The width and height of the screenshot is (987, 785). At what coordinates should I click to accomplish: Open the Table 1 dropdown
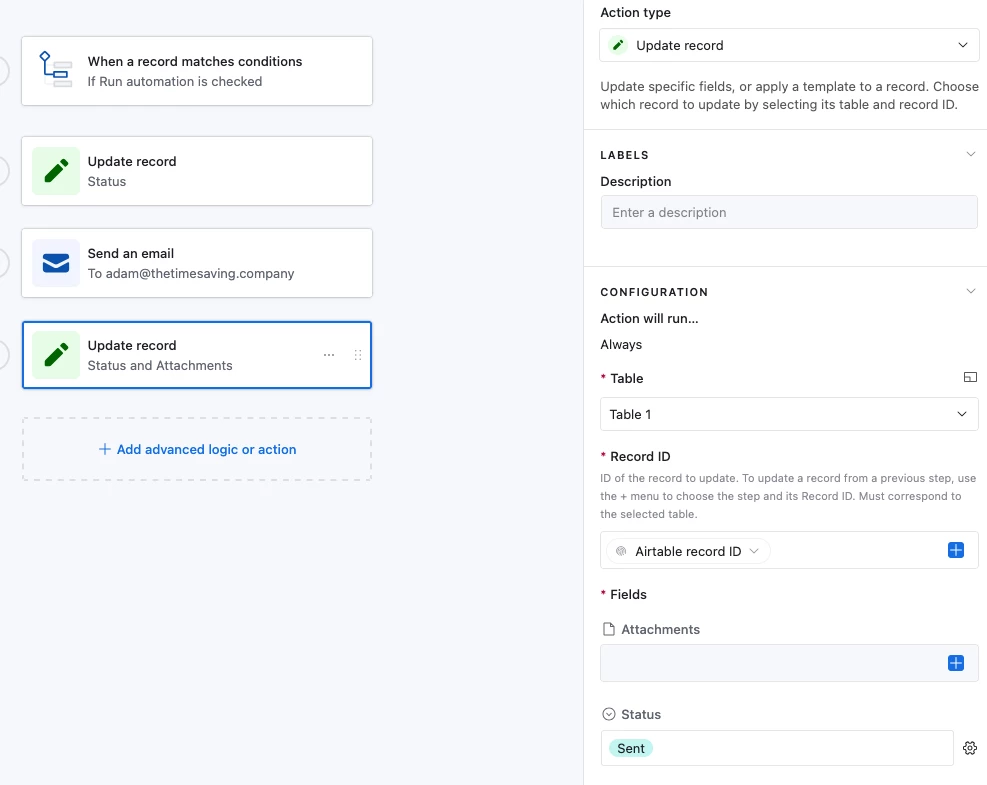pyautogui.click(x=789, y=414)
